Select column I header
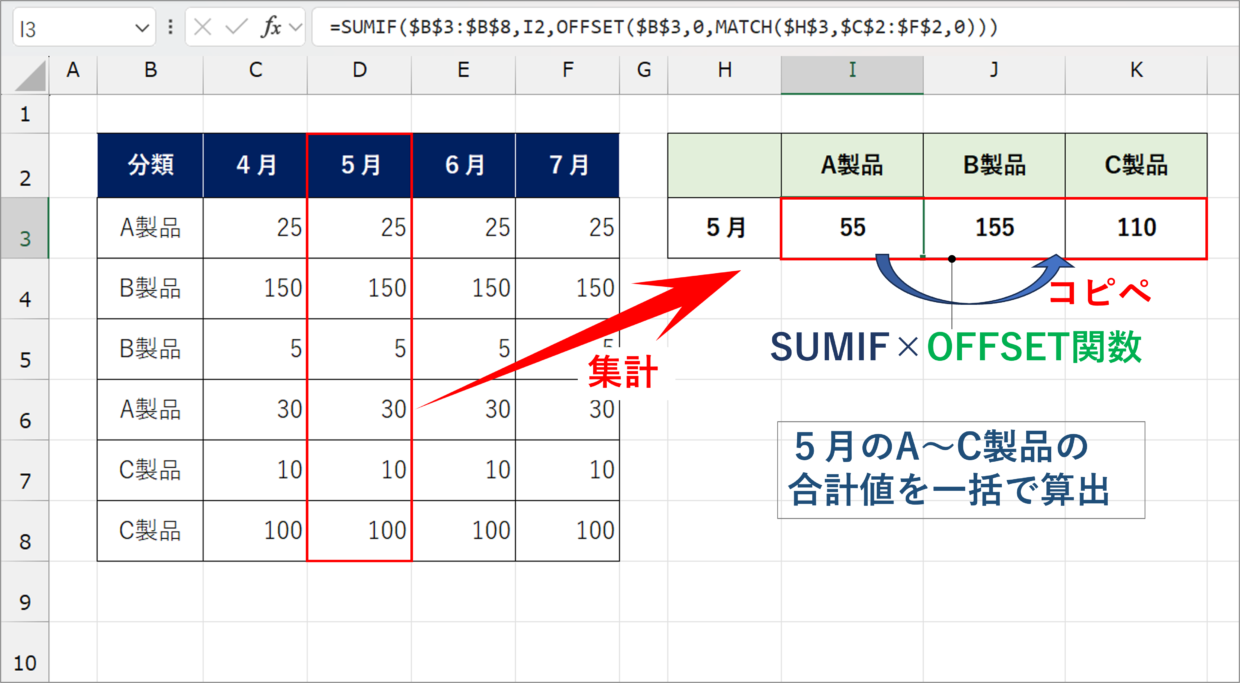1240x683 pixels. (852, 69)
